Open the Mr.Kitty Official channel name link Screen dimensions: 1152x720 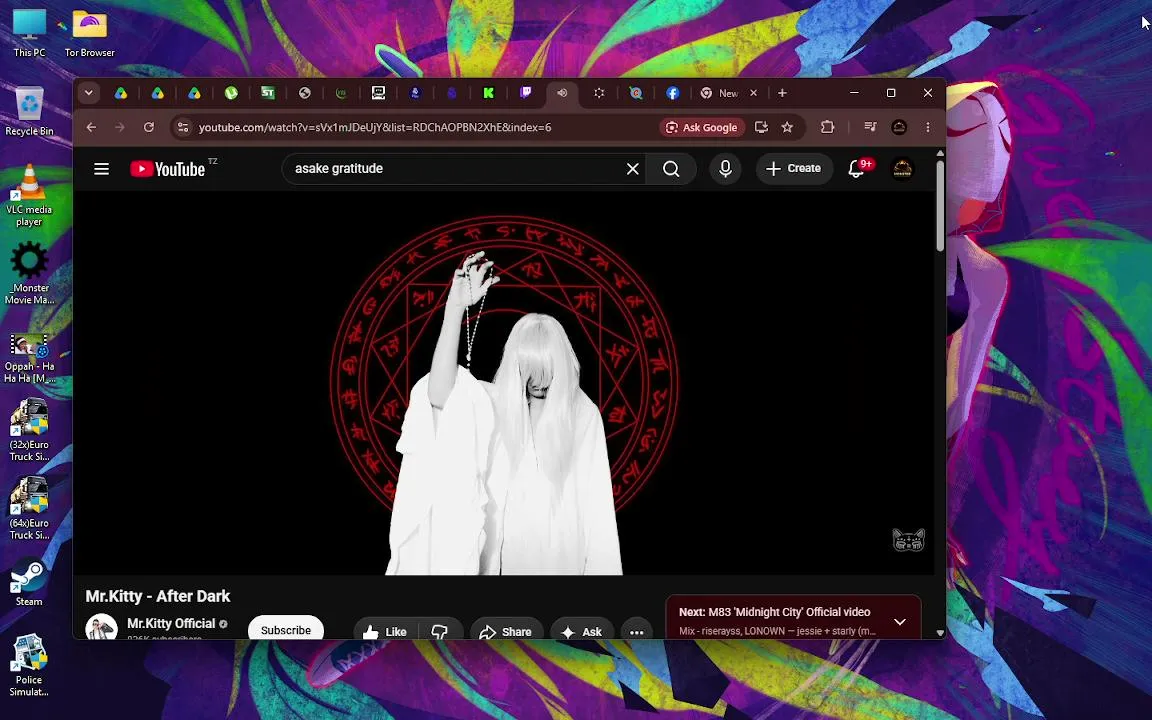pos(171,624)
